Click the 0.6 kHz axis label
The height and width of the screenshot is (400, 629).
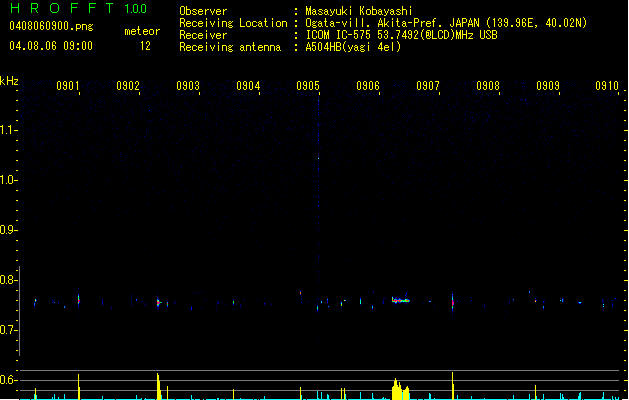(8, 380)
